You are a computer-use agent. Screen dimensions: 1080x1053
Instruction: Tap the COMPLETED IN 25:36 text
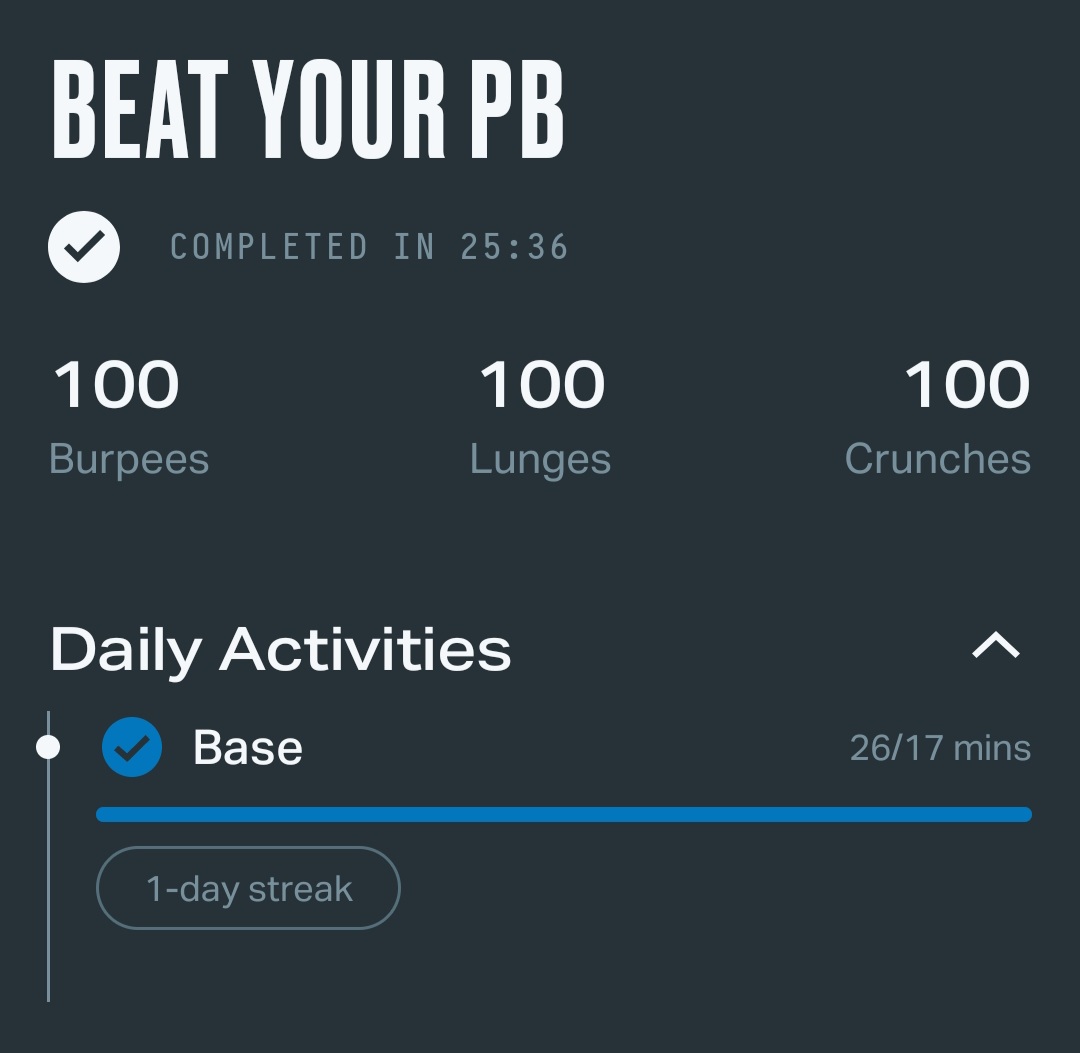[x=369, y=247]
